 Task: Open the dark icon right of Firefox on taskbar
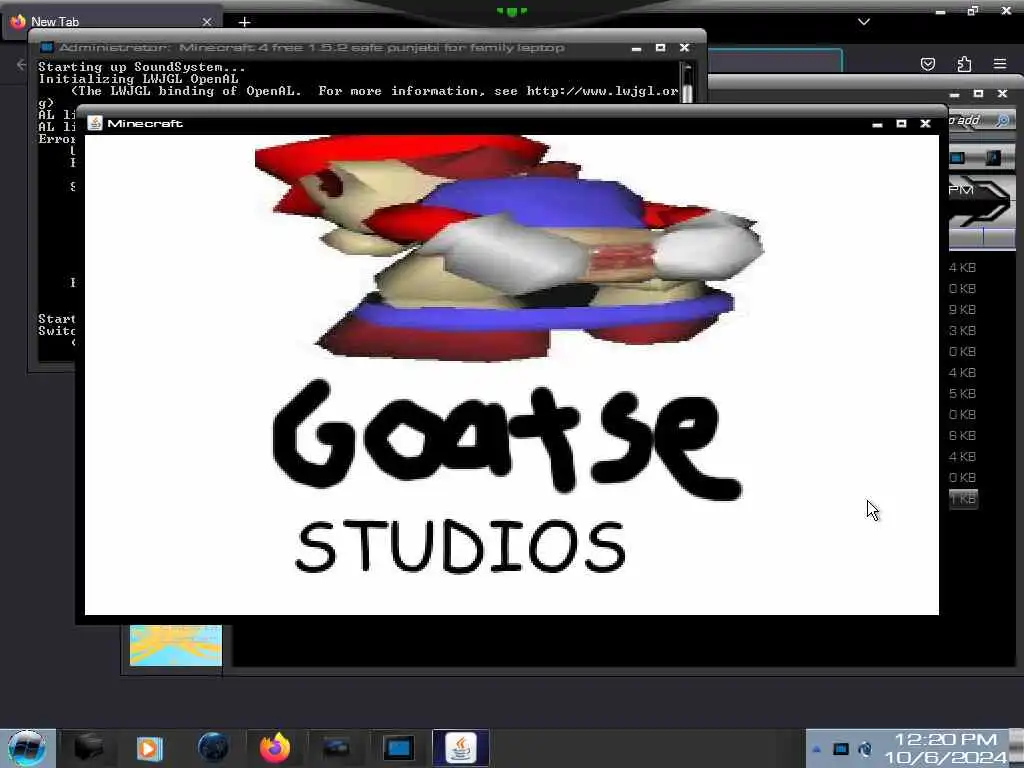[x=336, y=748]
